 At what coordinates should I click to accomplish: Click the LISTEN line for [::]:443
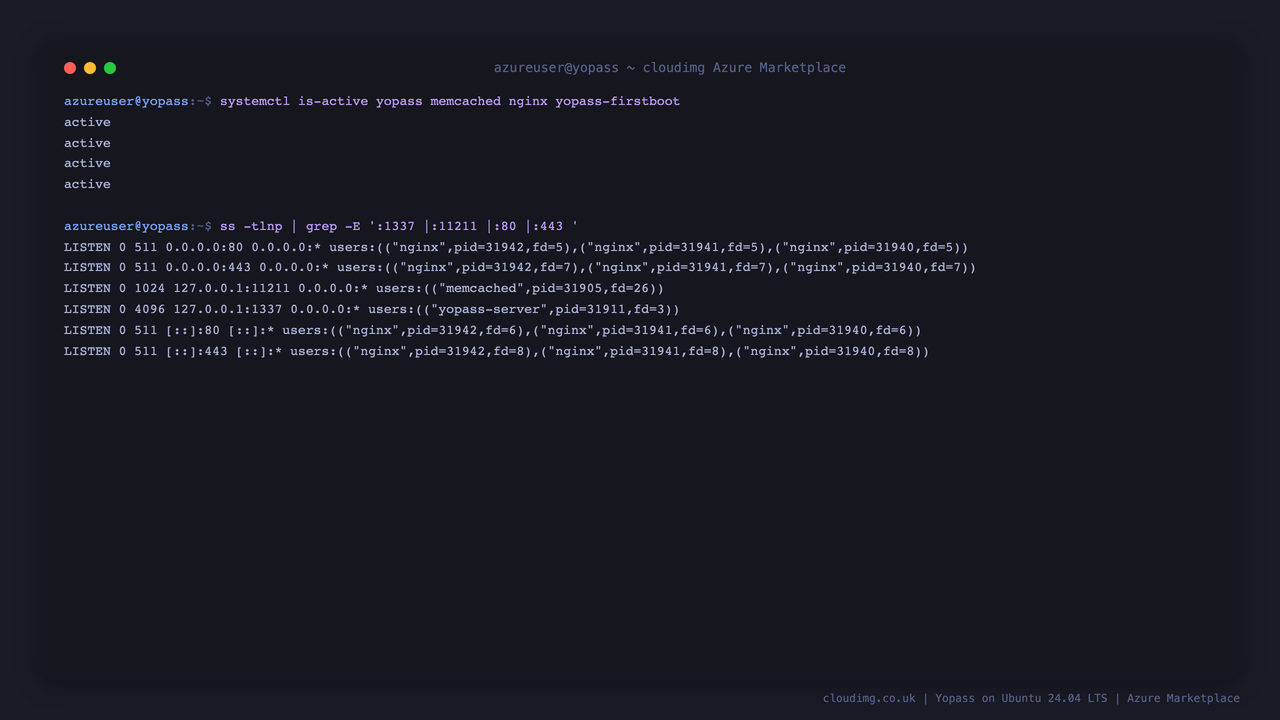497,351
